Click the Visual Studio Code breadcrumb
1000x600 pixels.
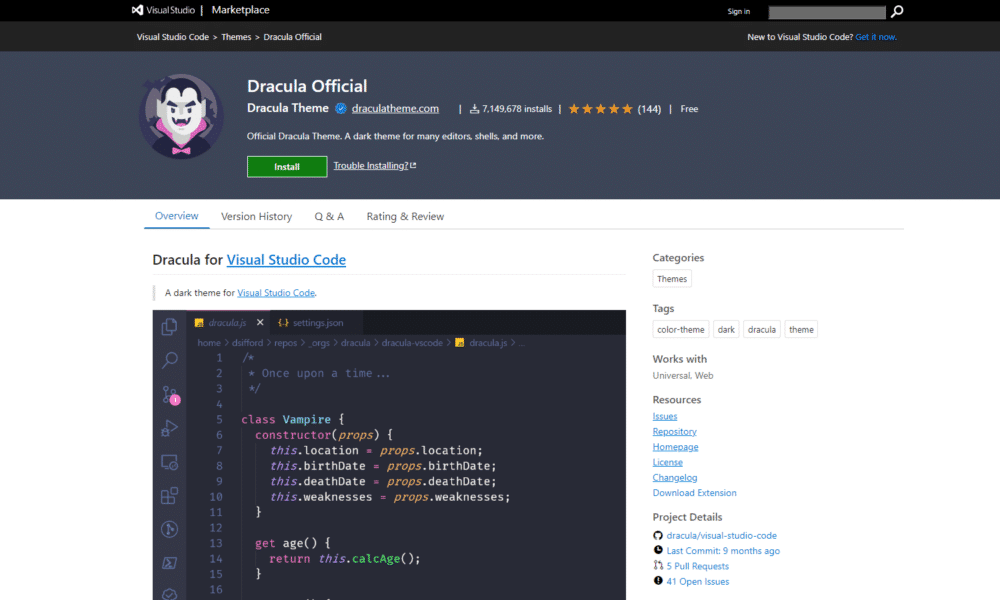point(173,37)
